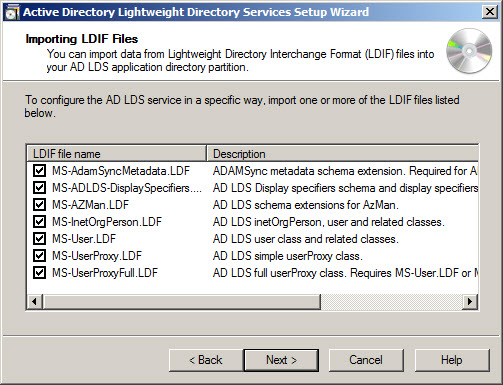Image resolution: width=503 pixels, height=385 pixels.
Task: Click the LDIF file name column header
Action: point(117,154)
